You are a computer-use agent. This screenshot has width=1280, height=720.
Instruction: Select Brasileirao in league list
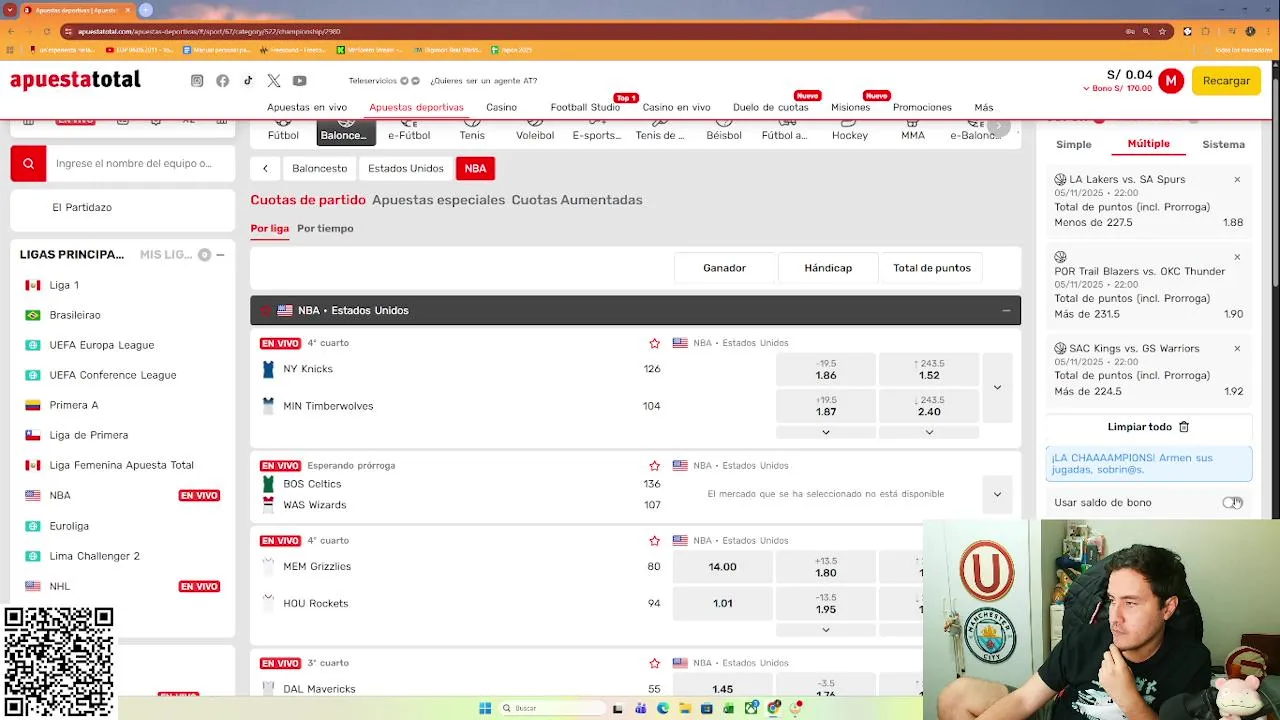[x=75, y=315]
